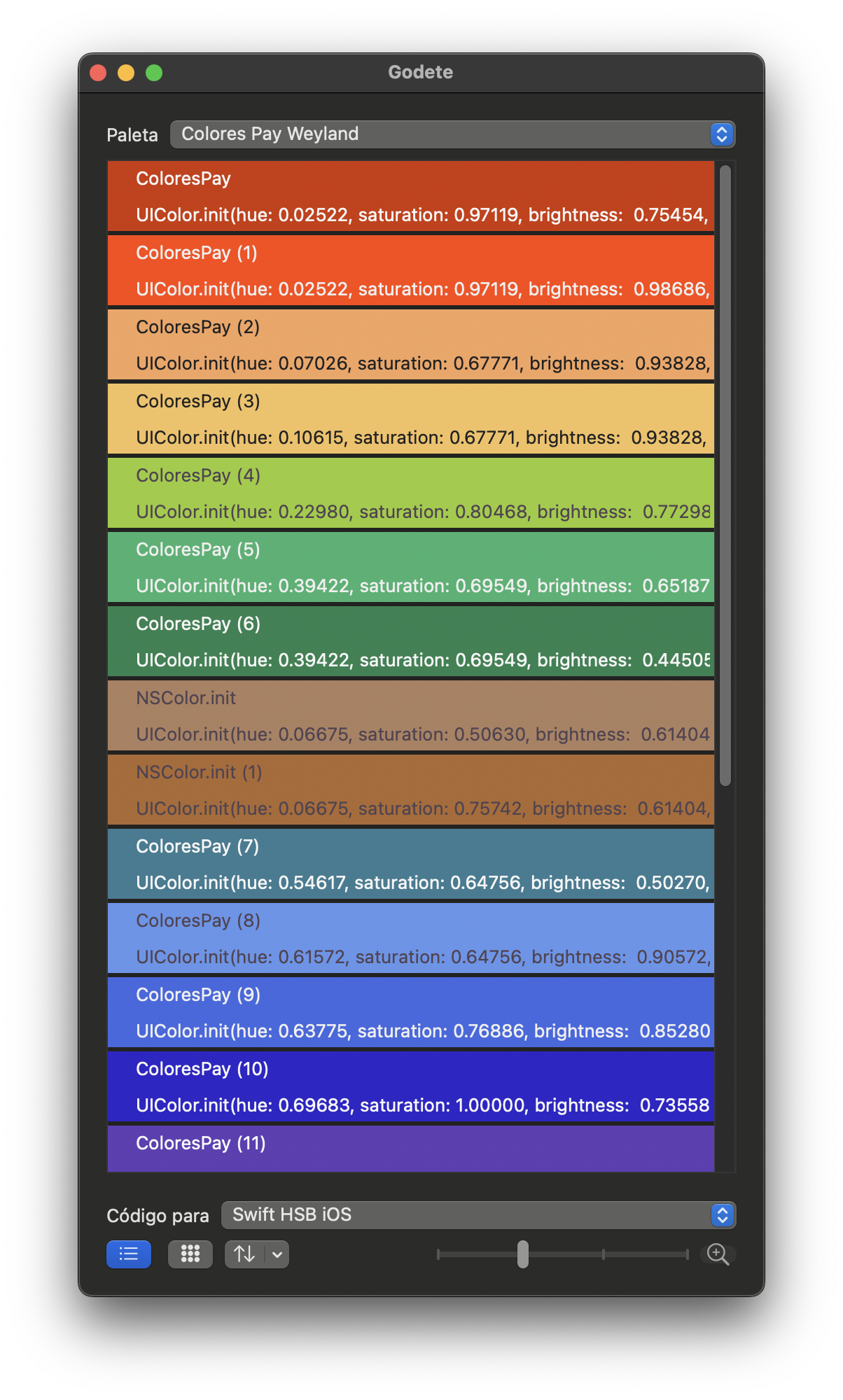Screen dimensions: 843x1400
Task: Select the ColoresPay (11) purple swatch
Action: (x=410, y=1148)
